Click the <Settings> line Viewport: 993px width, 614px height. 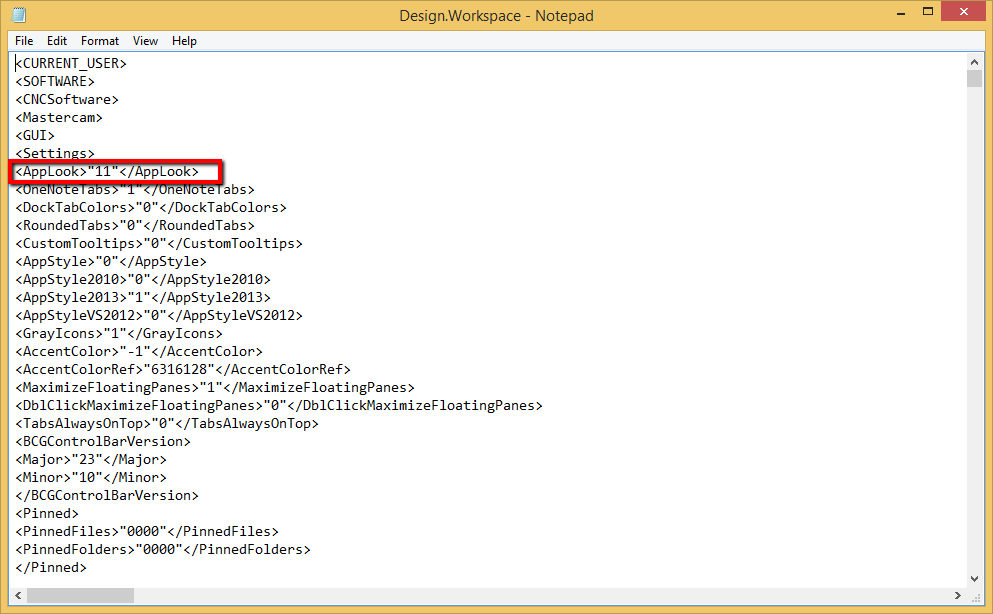point(55,153)
